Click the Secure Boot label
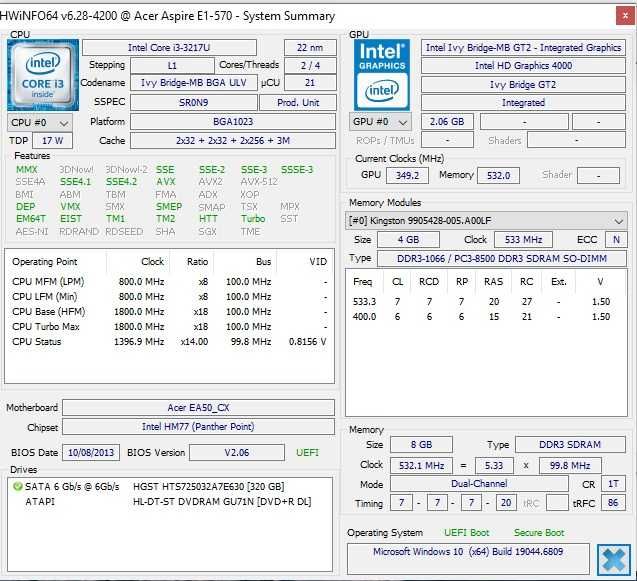The image size is (637, 581). pos(539,533)
